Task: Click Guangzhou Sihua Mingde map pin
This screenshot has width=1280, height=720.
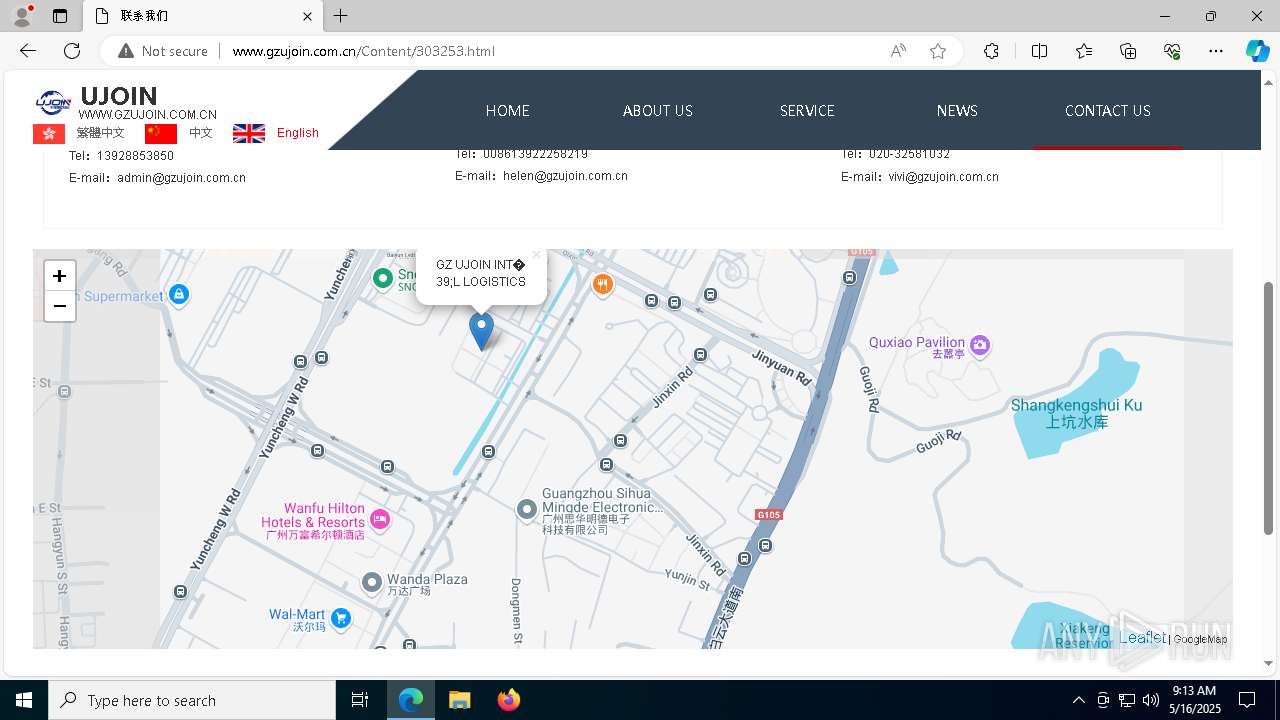Action: pyautogui.click(x=527, y=510)
